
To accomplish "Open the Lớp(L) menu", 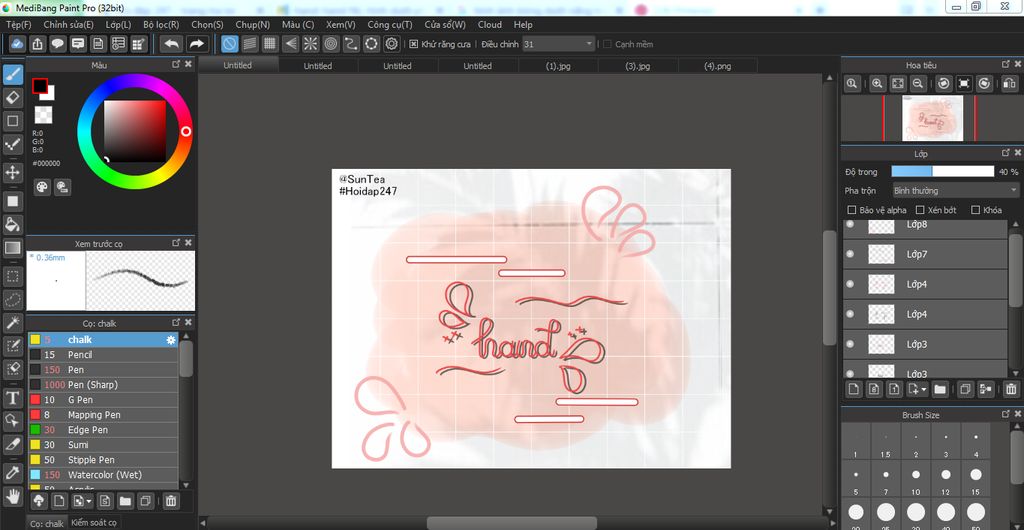I will pyautogui.click(x=118, y=24).
